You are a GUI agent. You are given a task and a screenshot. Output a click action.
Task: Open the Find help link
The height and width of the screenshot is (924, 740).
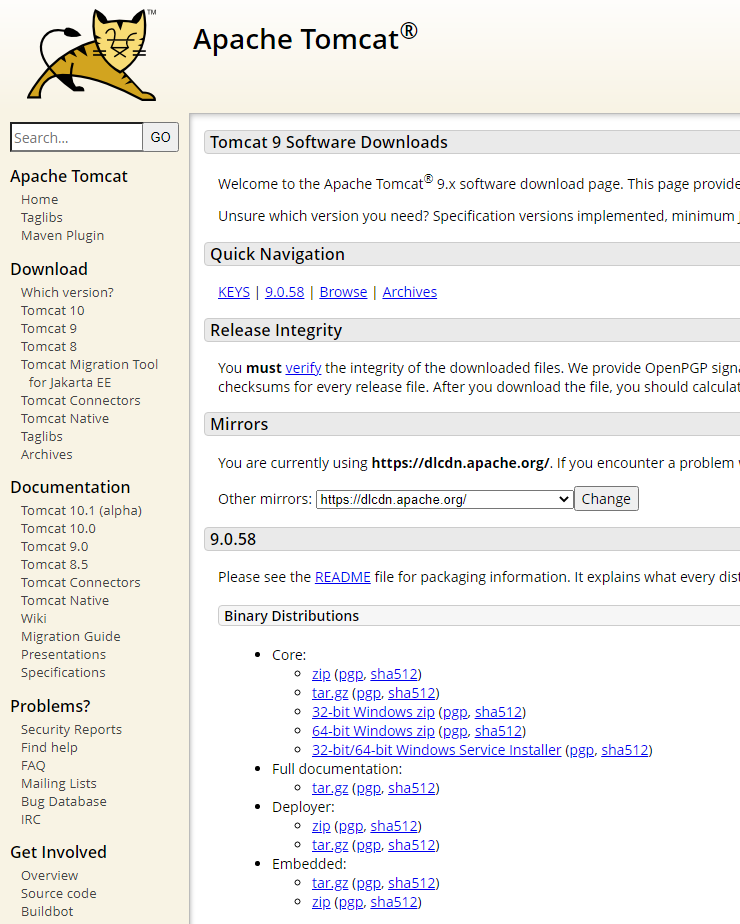pyautogui.click(x=49, y=747)
